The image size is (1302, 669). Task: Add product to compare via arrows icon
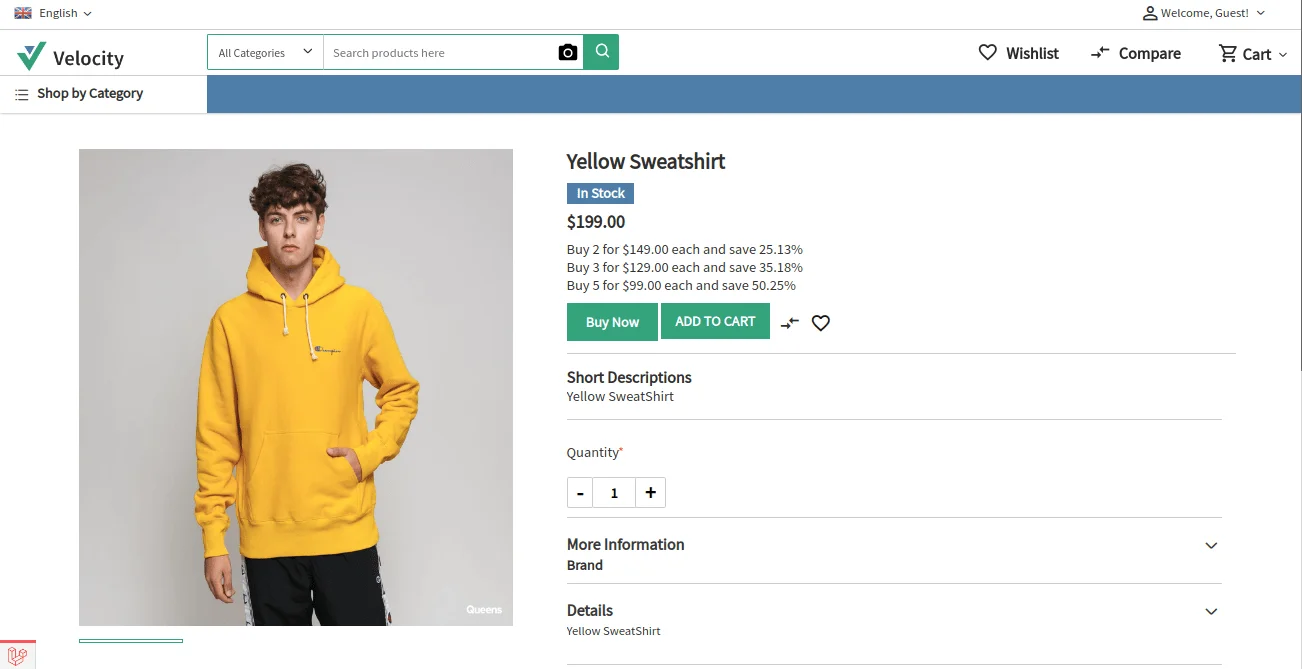(790, 323)
